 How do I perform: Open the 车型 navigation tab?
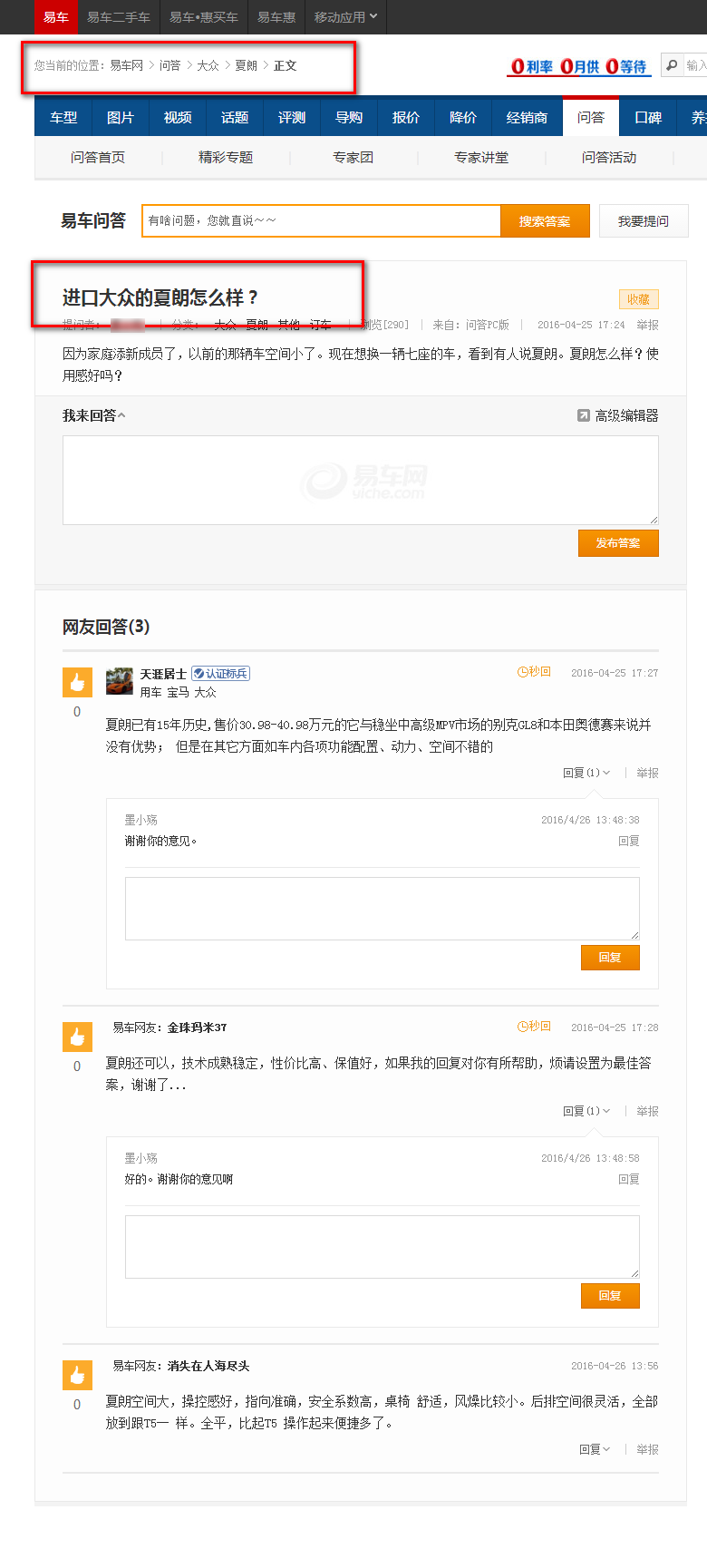pyautogui.click(x=63, y=117)
